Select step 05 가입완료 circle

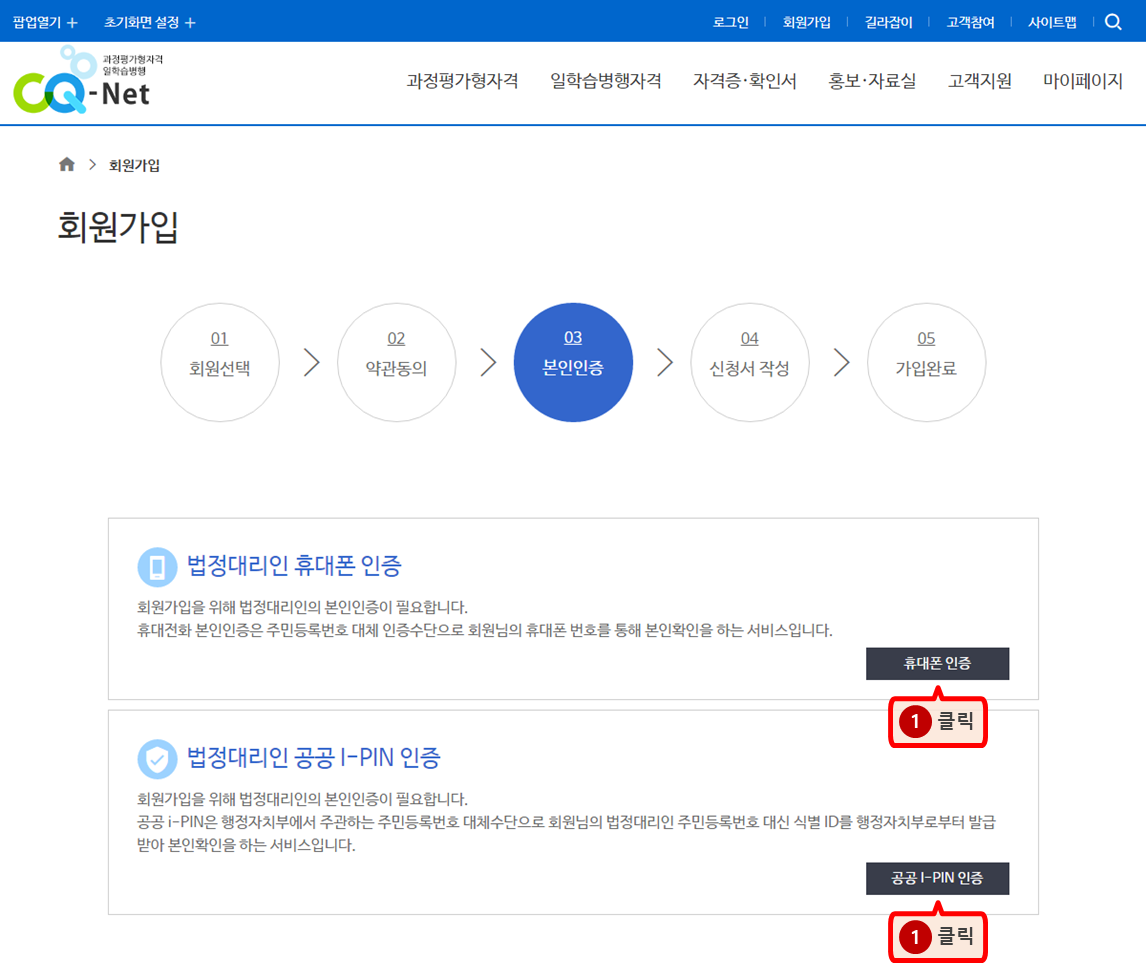coord(927,362)
